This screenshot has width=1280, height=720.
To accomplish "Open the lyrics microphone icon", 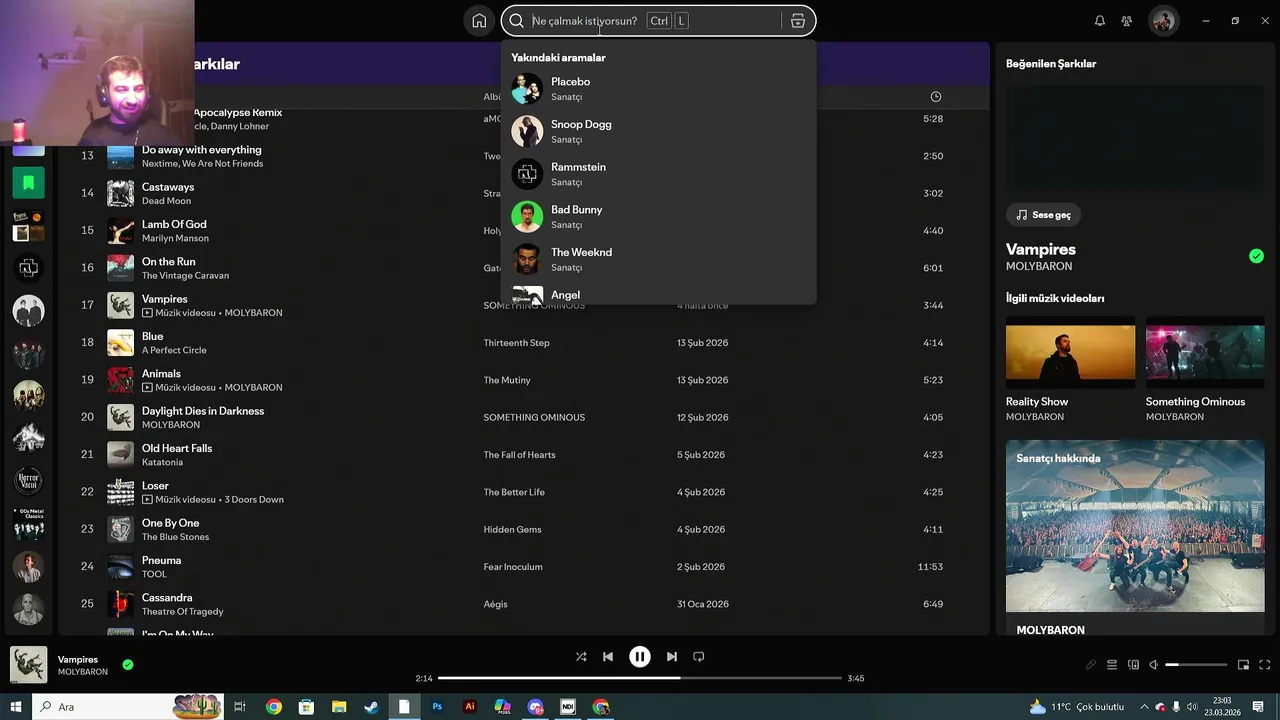I will point(1091,665).
